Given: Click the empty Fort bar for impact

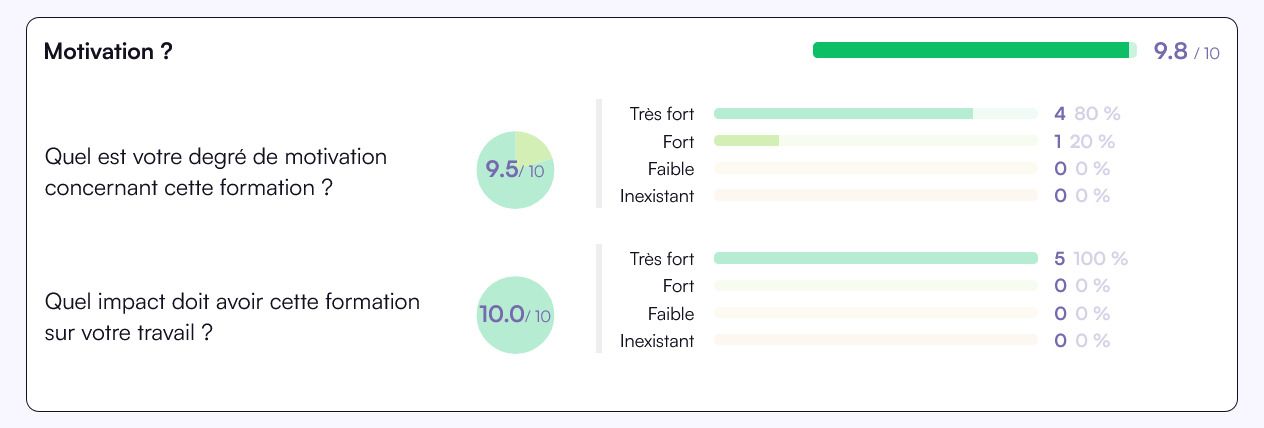Looking at the screenshot, I should click(x=876, y=286).
